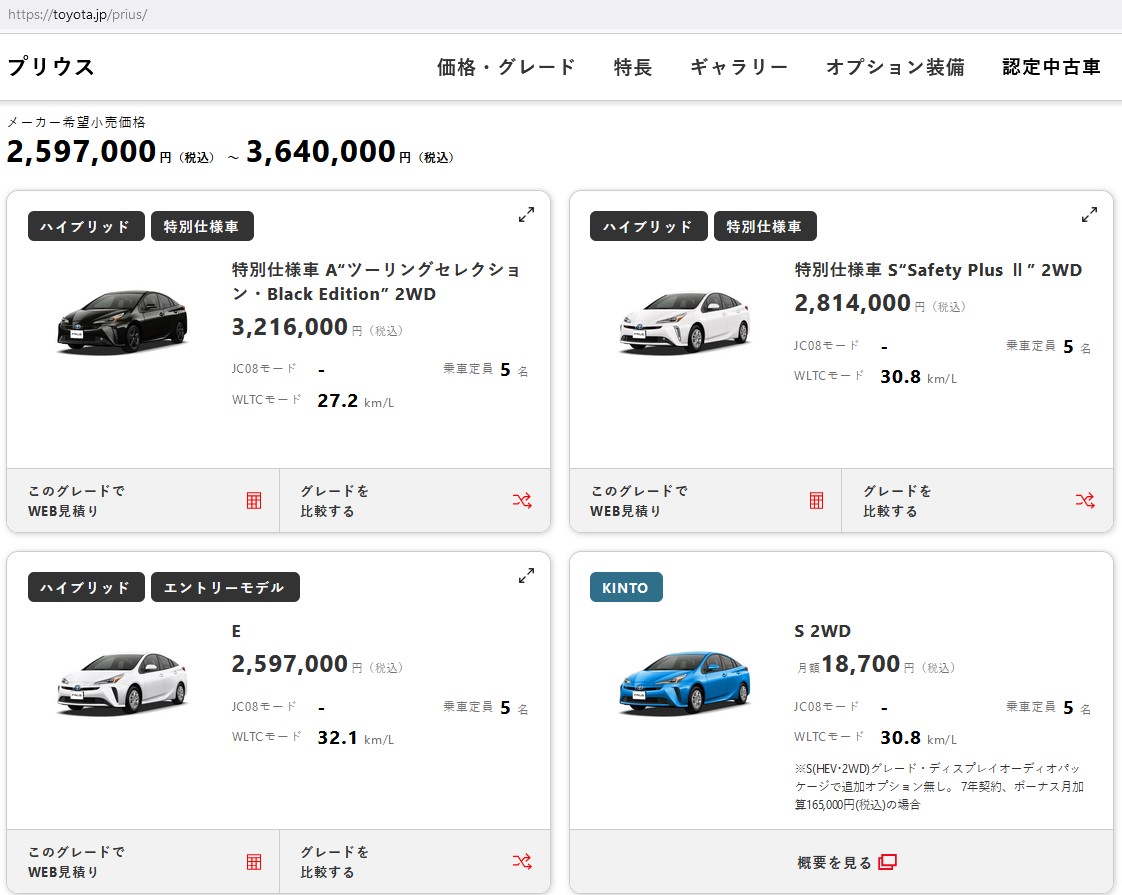Click calculator icon for Black Edition WEB見積り

(x=254, y=501)
